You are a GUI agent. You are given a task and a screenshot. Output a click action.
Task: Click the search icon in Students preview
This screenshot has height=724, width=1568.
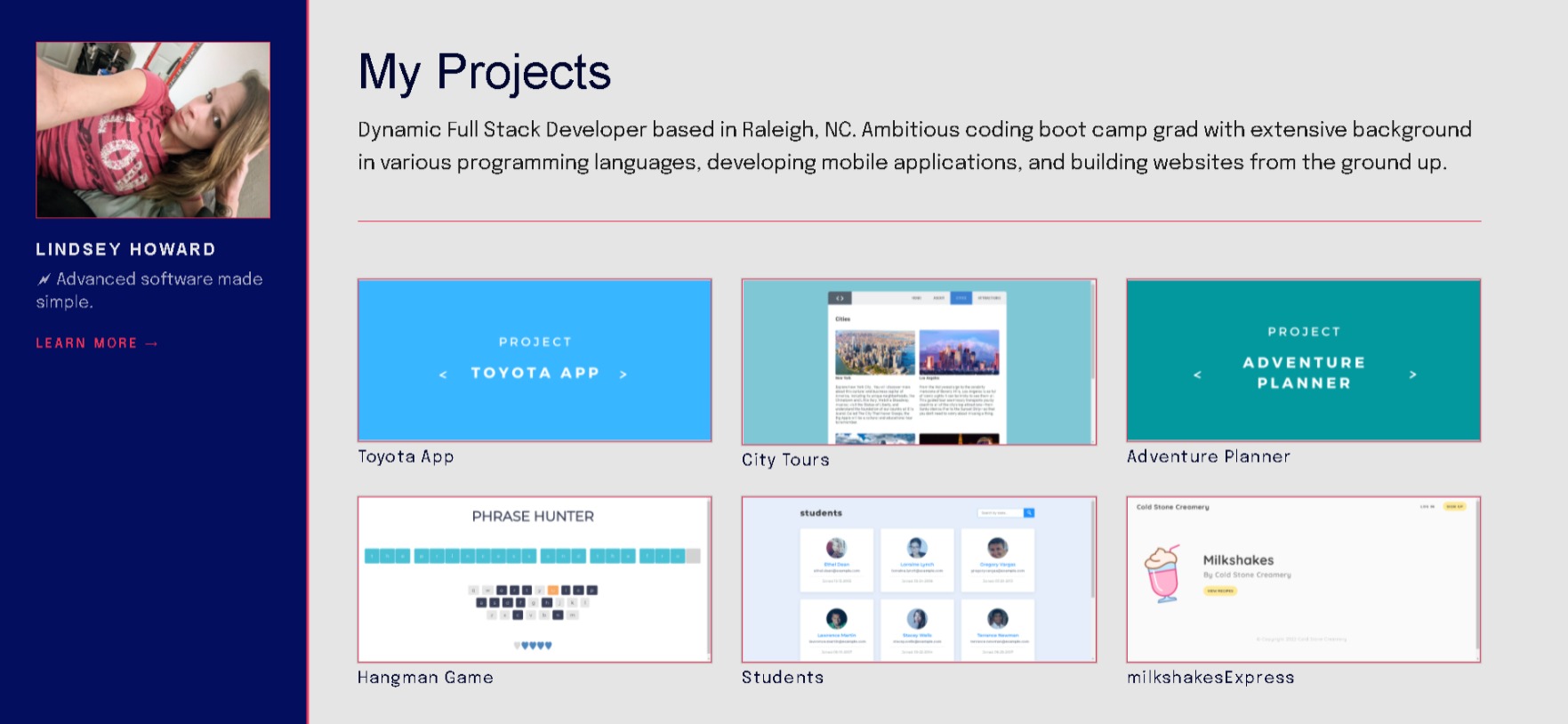(1029, 513)
